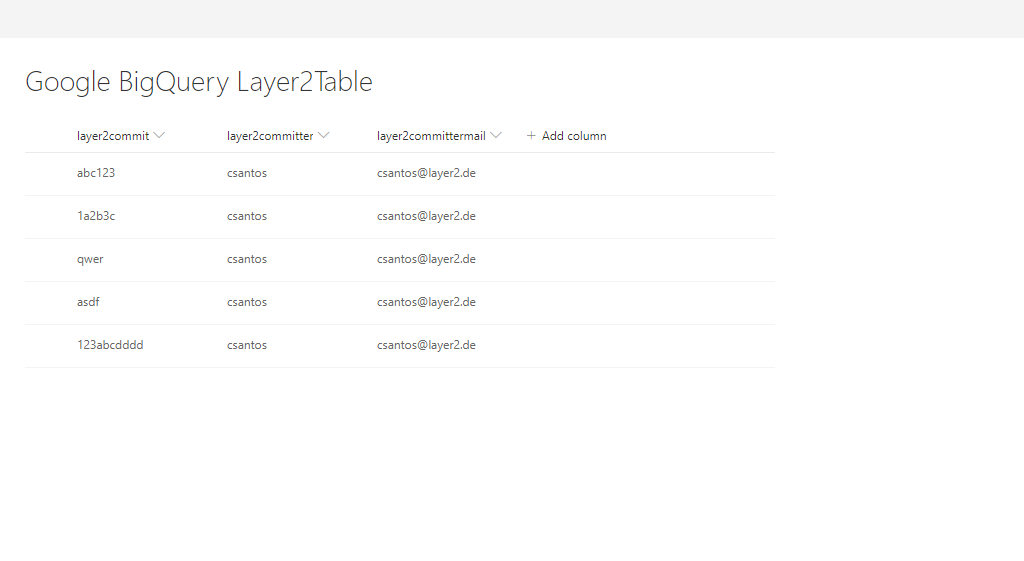Click the plus icon beside Add column
1024x561 pixels.
(x=531, y=135)
